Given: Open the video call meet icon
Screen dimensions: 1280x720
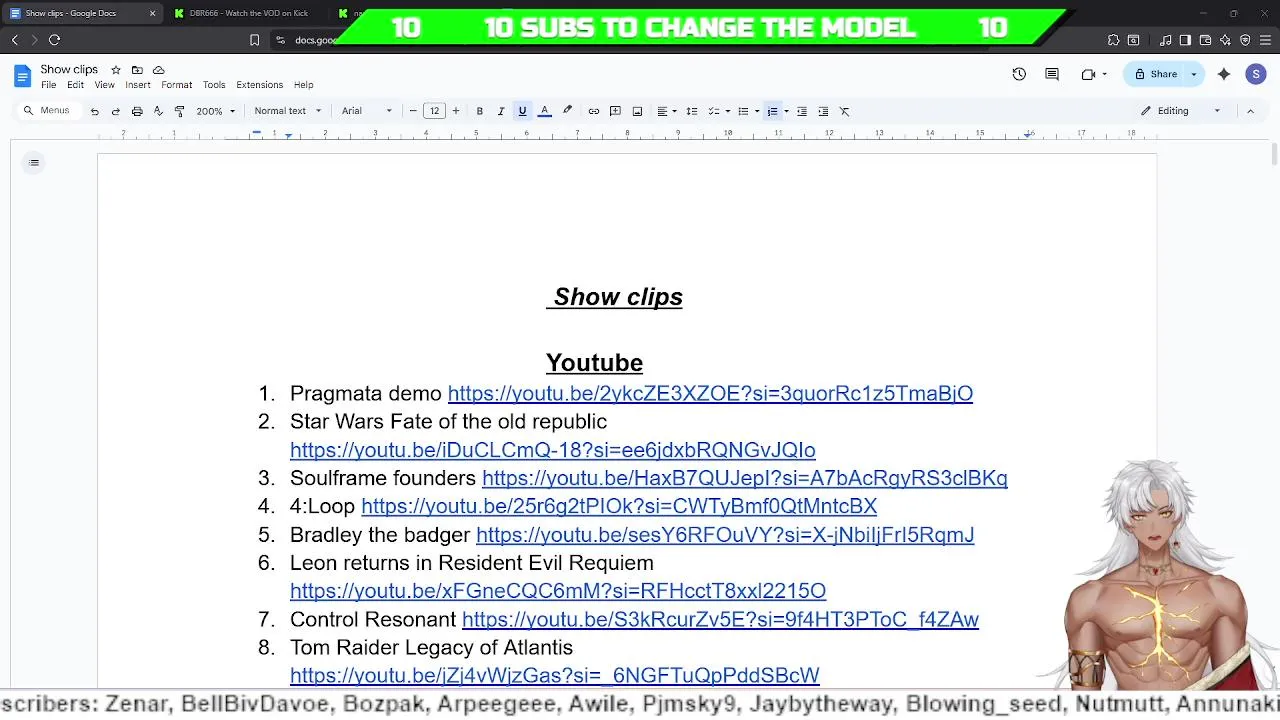Looking at the screenshot, I should [1089, 74].
